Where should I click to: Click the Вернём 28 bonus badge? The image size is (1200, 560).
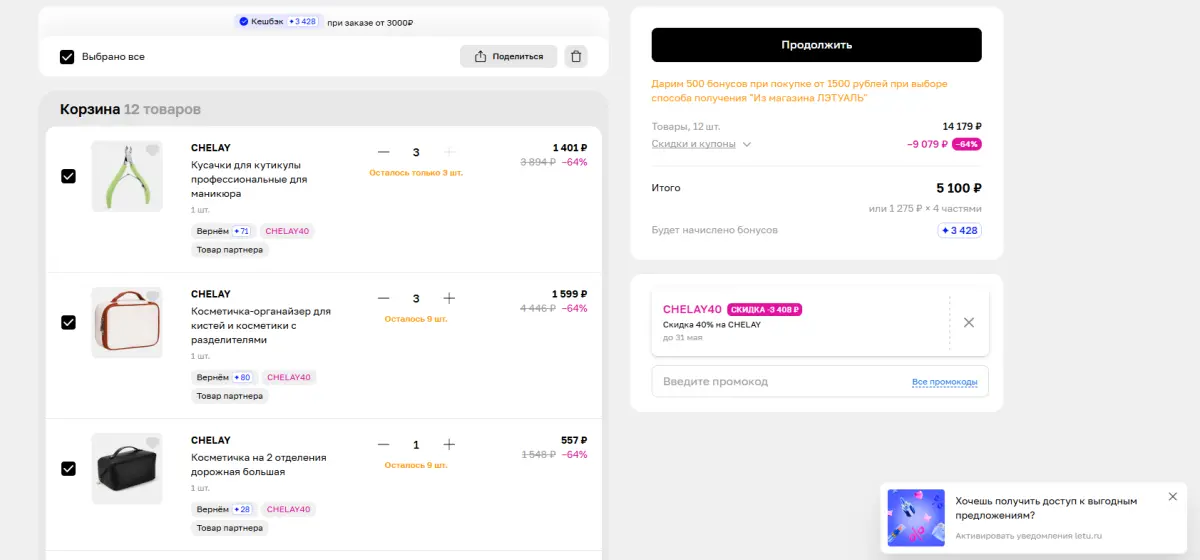tap(224, 509)
